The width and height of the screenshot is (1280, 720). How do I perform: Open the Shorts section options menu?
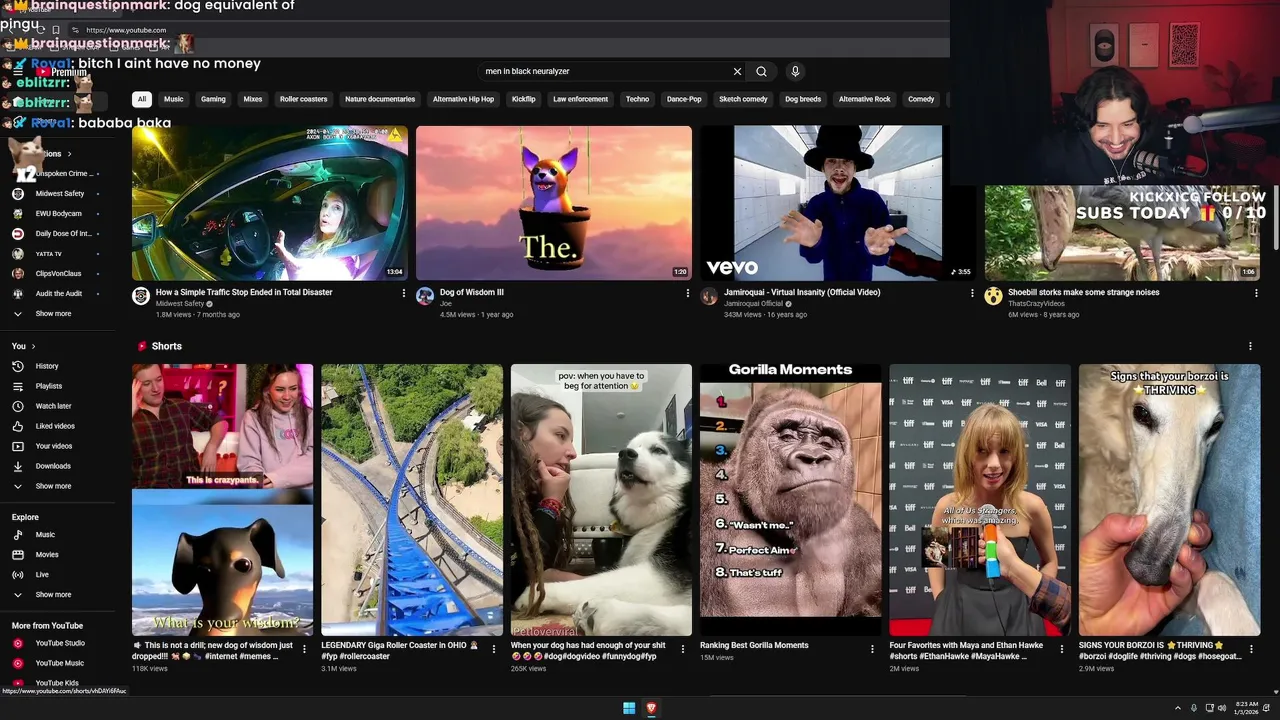coord(1250,346)
